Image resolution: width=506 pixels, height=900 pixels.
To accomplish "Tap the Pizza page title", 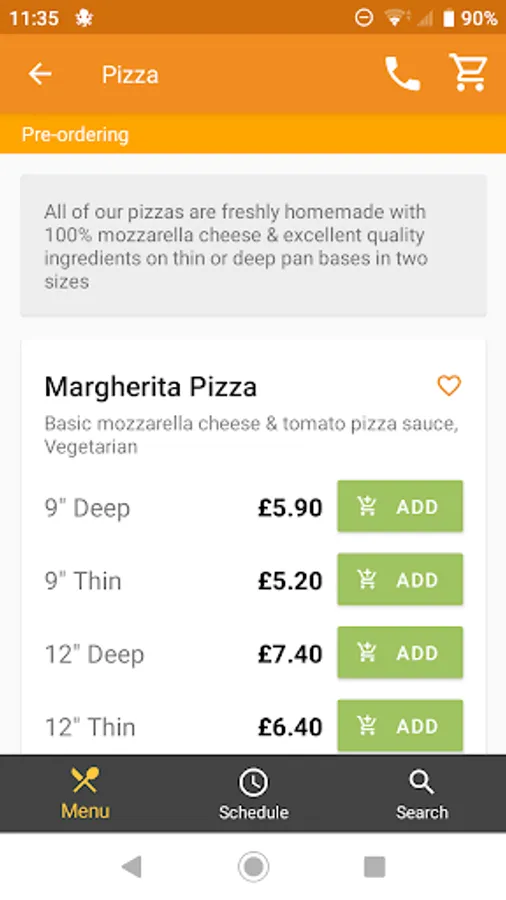I will click(130, 74).
